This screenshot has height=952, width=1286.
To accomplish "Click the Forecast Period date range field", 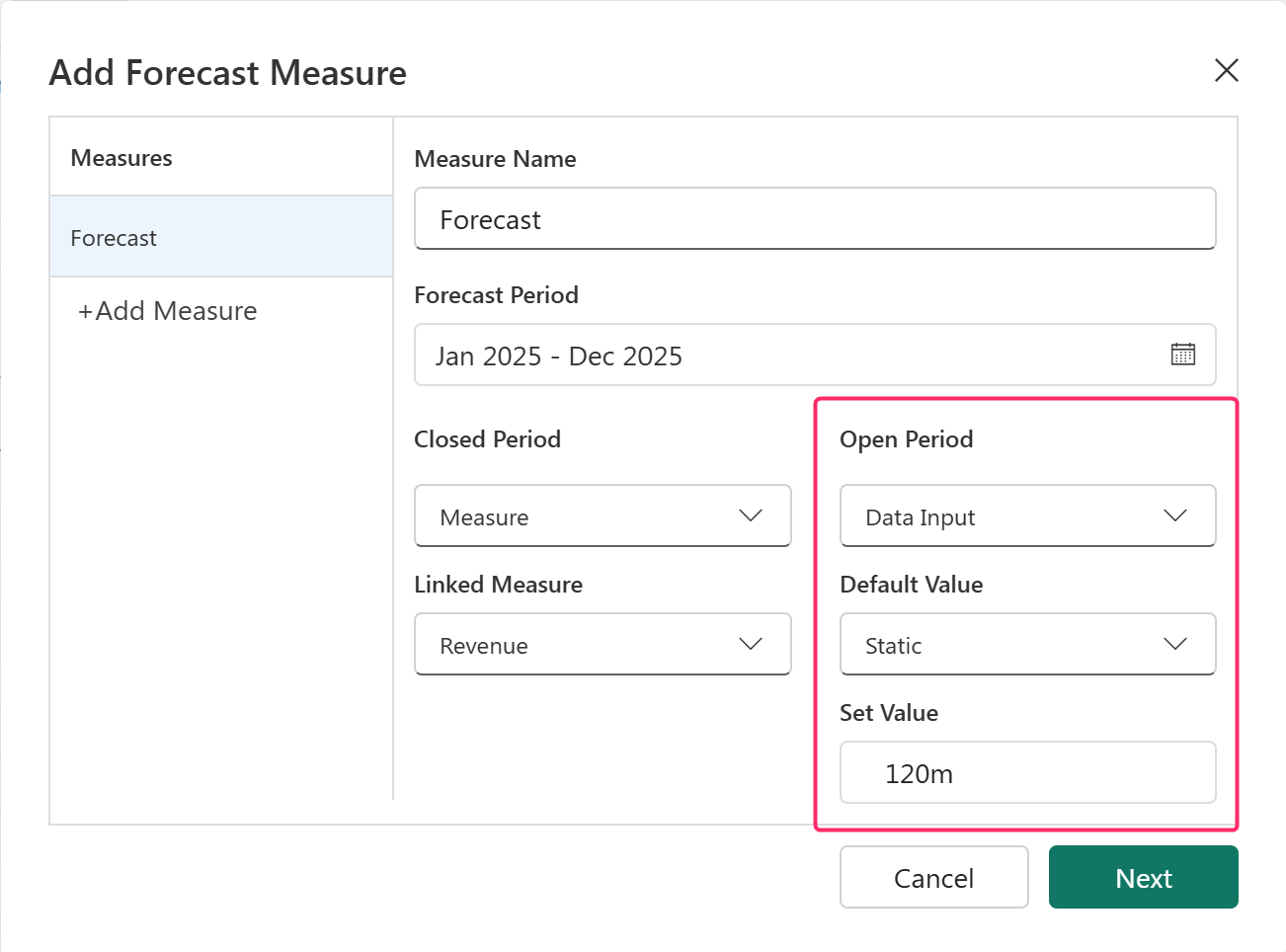I will click(790, 356).
